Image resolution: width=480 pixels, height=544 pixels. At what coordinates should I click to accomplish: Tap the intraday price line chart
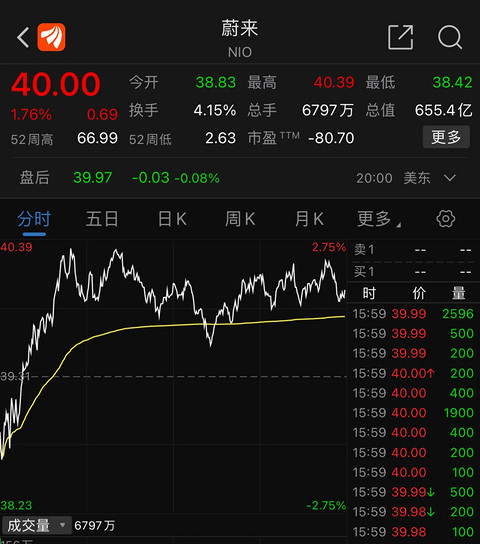click(x=173, y=376)
